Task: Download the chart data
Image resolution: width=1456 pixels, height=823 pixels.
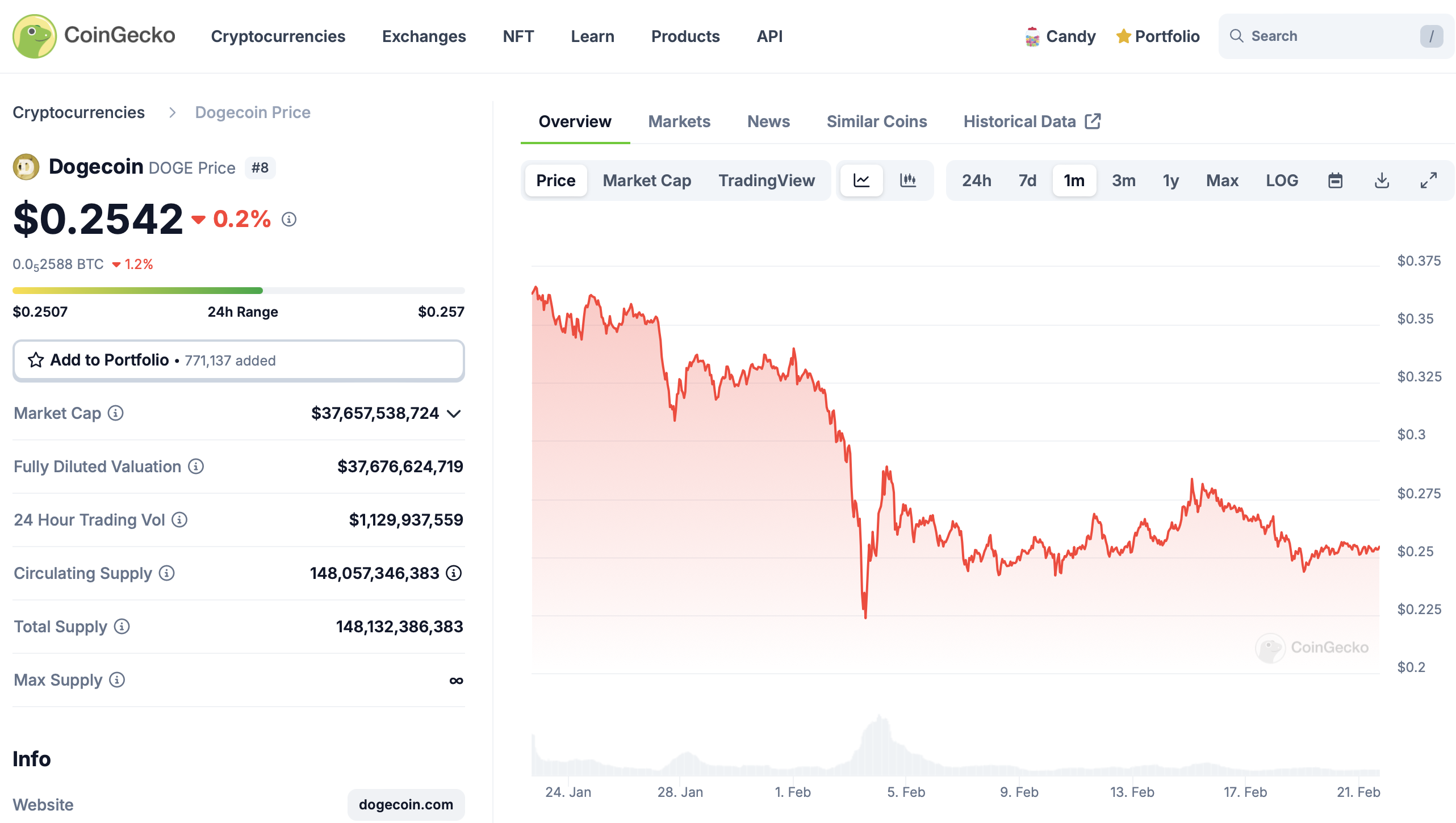Action: coord(1381,180)
